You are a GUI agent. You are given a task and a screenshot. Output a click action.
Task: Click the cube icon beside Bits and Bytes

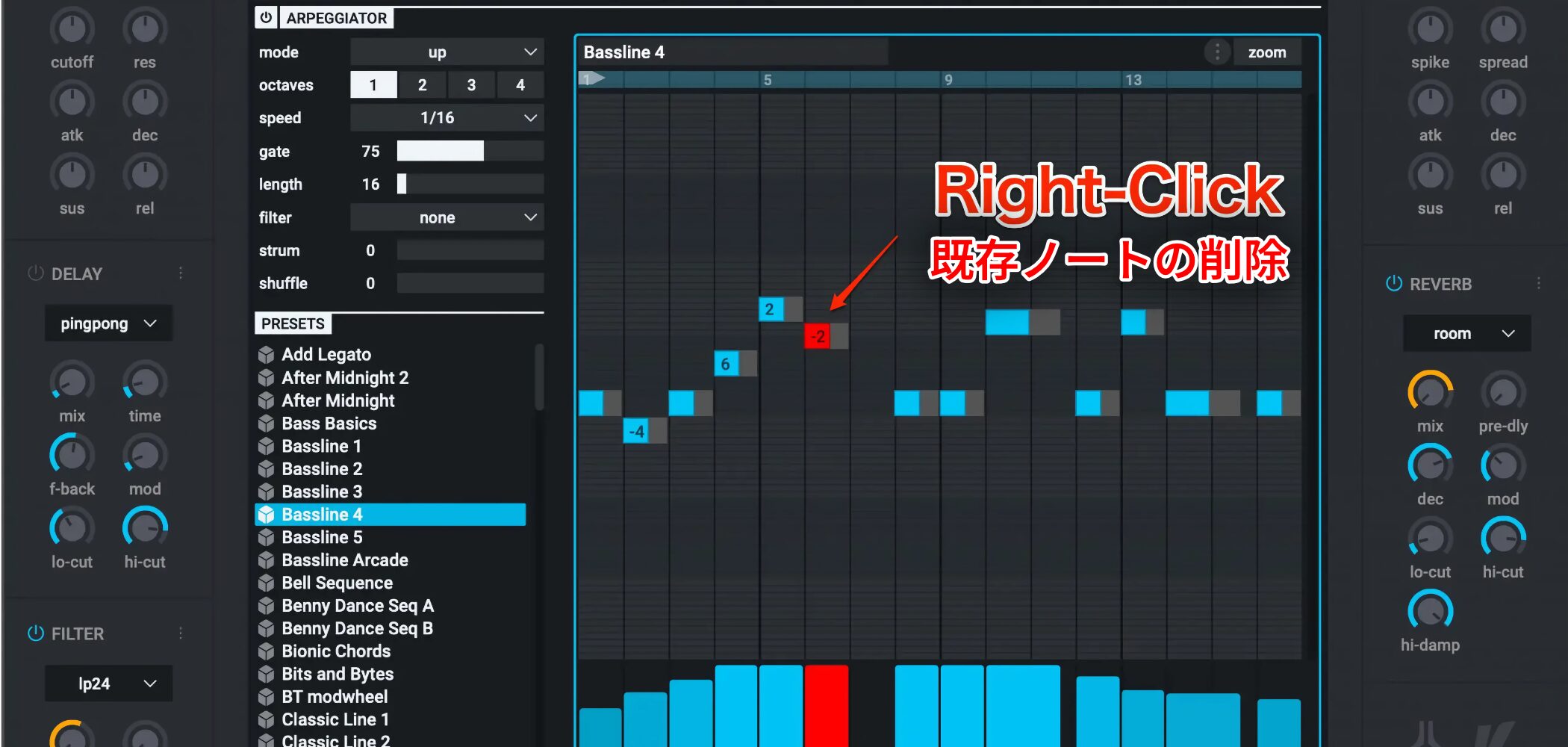pyautogui.click(x=266, y=675)
